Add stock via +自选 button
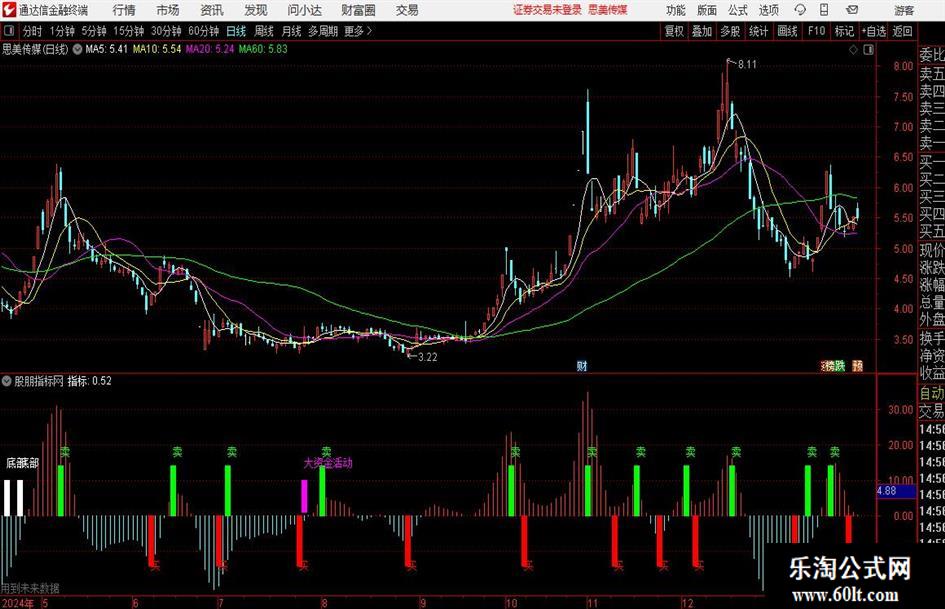 click(x=874, y=31)
